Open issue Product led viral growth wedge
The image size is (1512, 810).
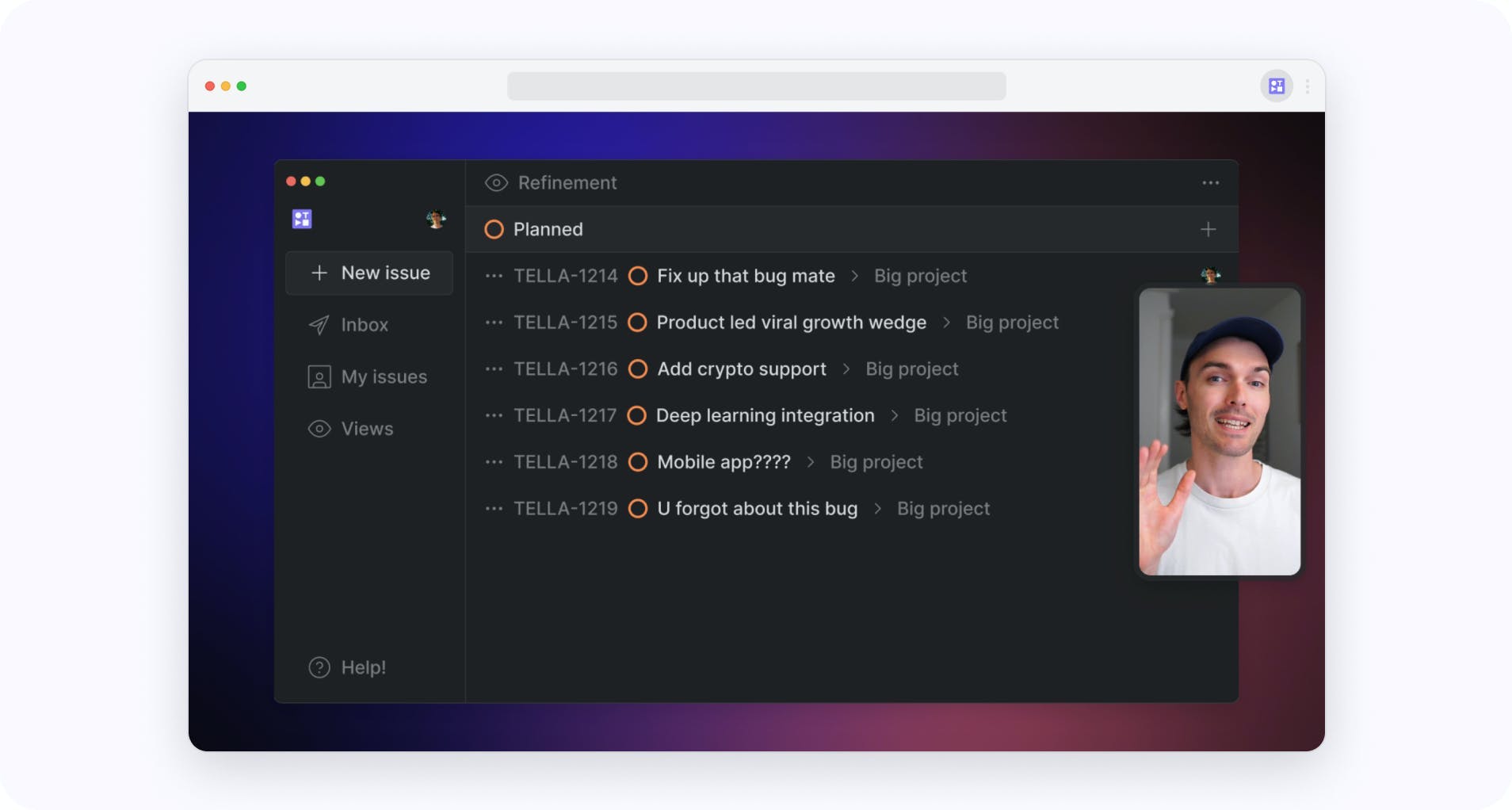click(791, 323)
